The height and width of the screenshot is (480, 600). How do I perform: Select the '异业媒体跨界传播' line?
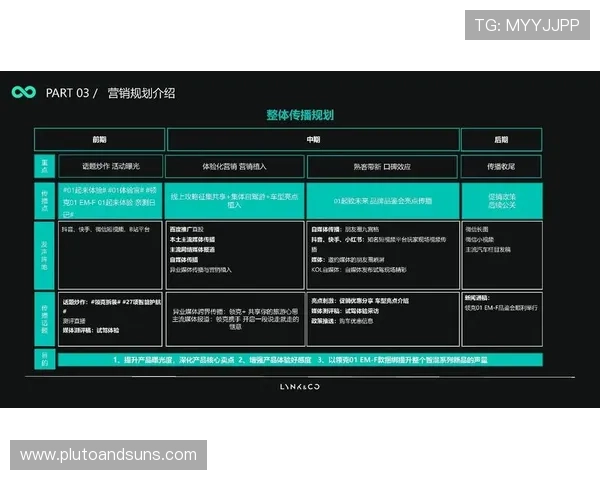(235, 312)
